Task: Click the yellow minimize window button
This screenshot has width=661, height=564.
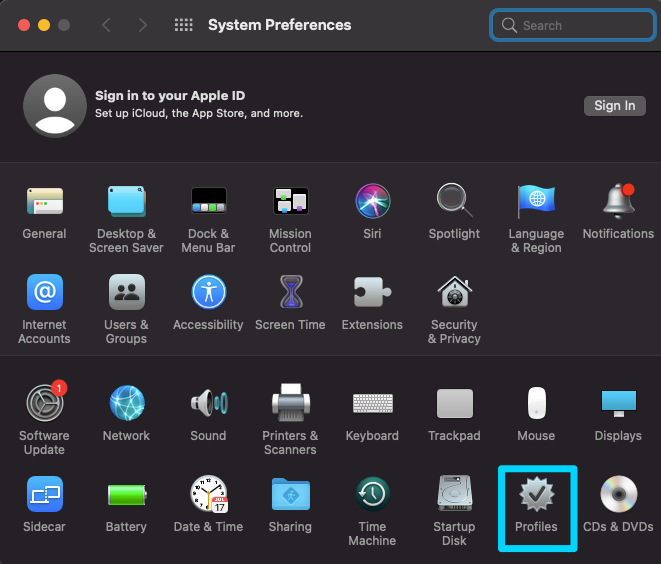Action: [x=44, y=25]
